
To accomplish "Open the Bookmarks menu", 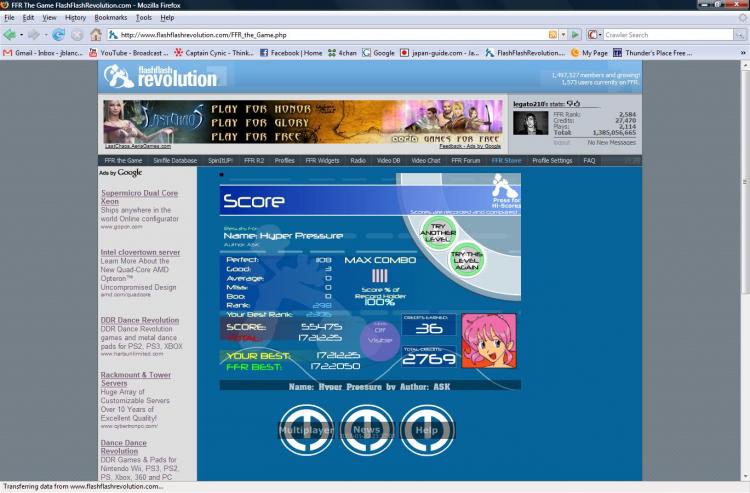I will (x=110, y=18).
